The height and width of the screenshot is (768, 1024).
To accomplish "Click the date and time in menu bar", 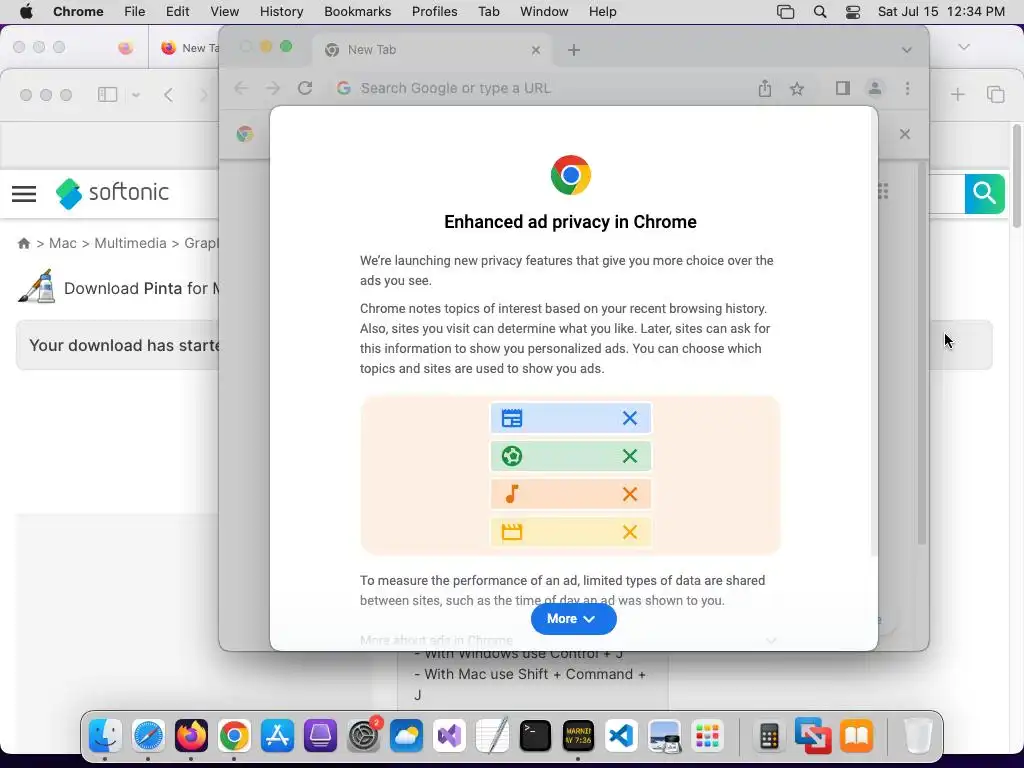I will point(941,12).
